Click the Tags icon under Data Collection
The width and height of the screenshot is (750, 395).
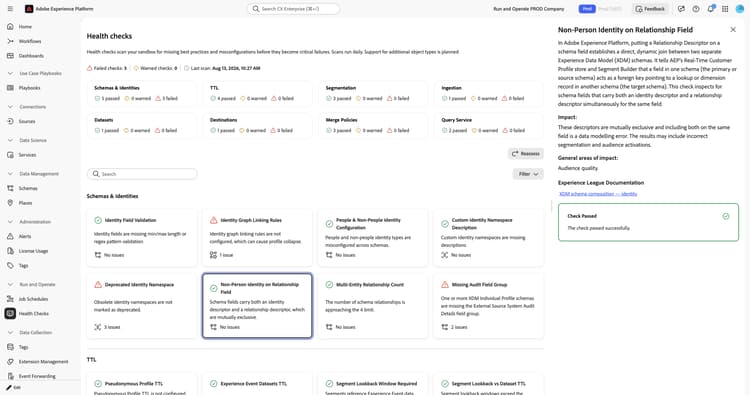pos(11,347)
